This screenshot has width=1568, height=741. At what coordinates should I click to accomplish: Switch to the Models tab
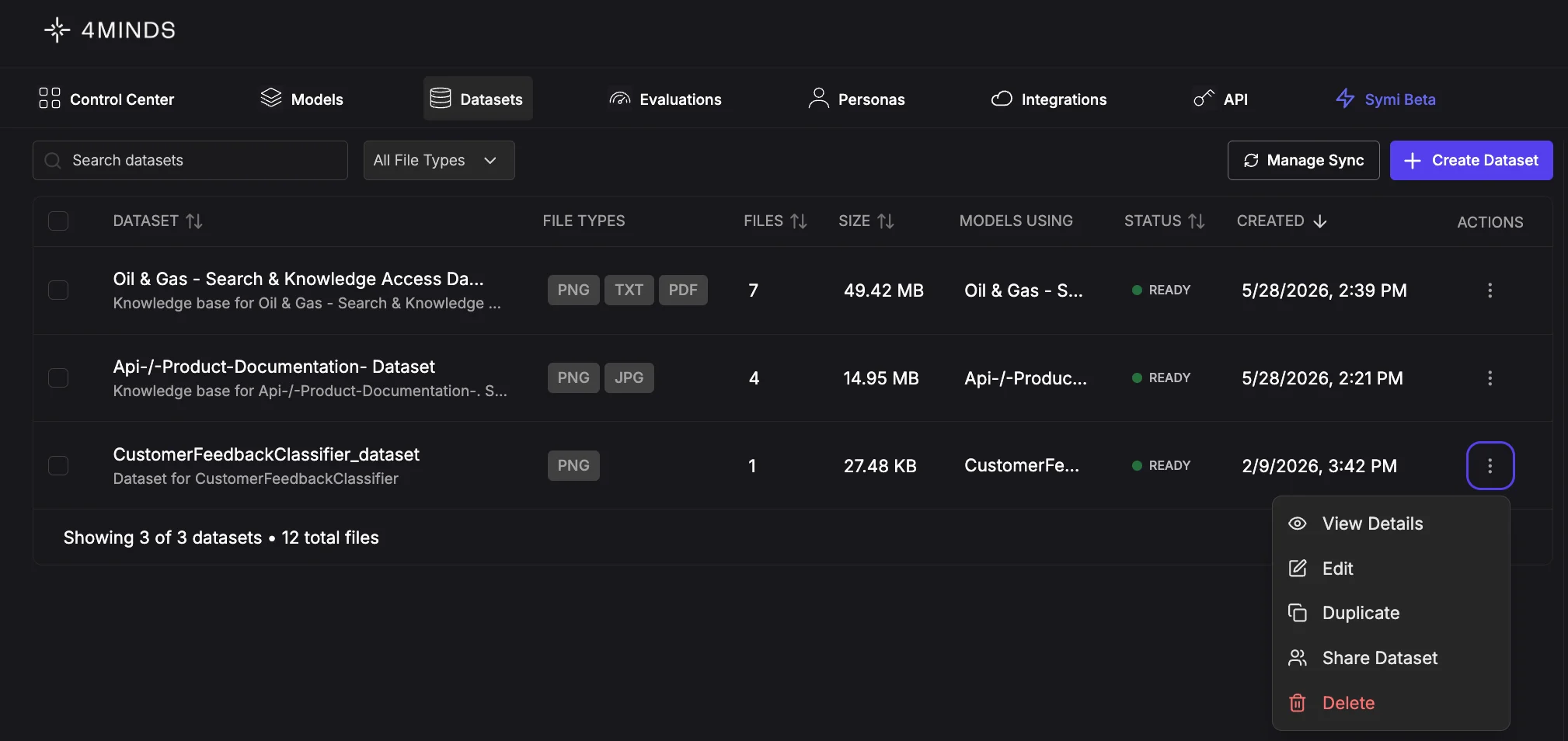(301, 99)
